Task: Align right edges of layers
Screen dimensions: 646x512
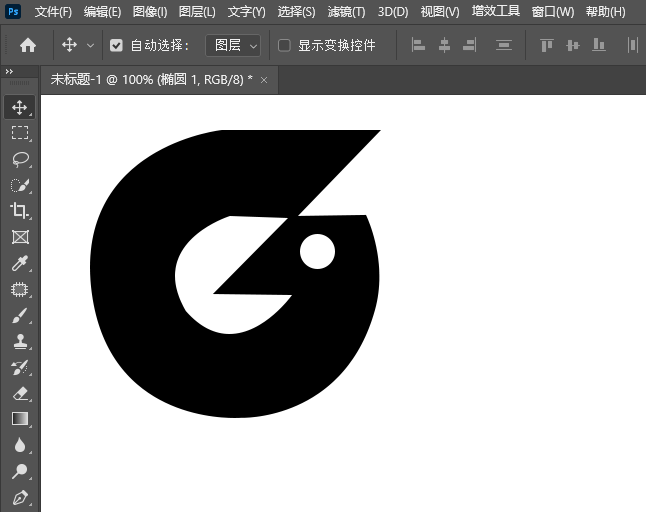Action: point(470,45)
